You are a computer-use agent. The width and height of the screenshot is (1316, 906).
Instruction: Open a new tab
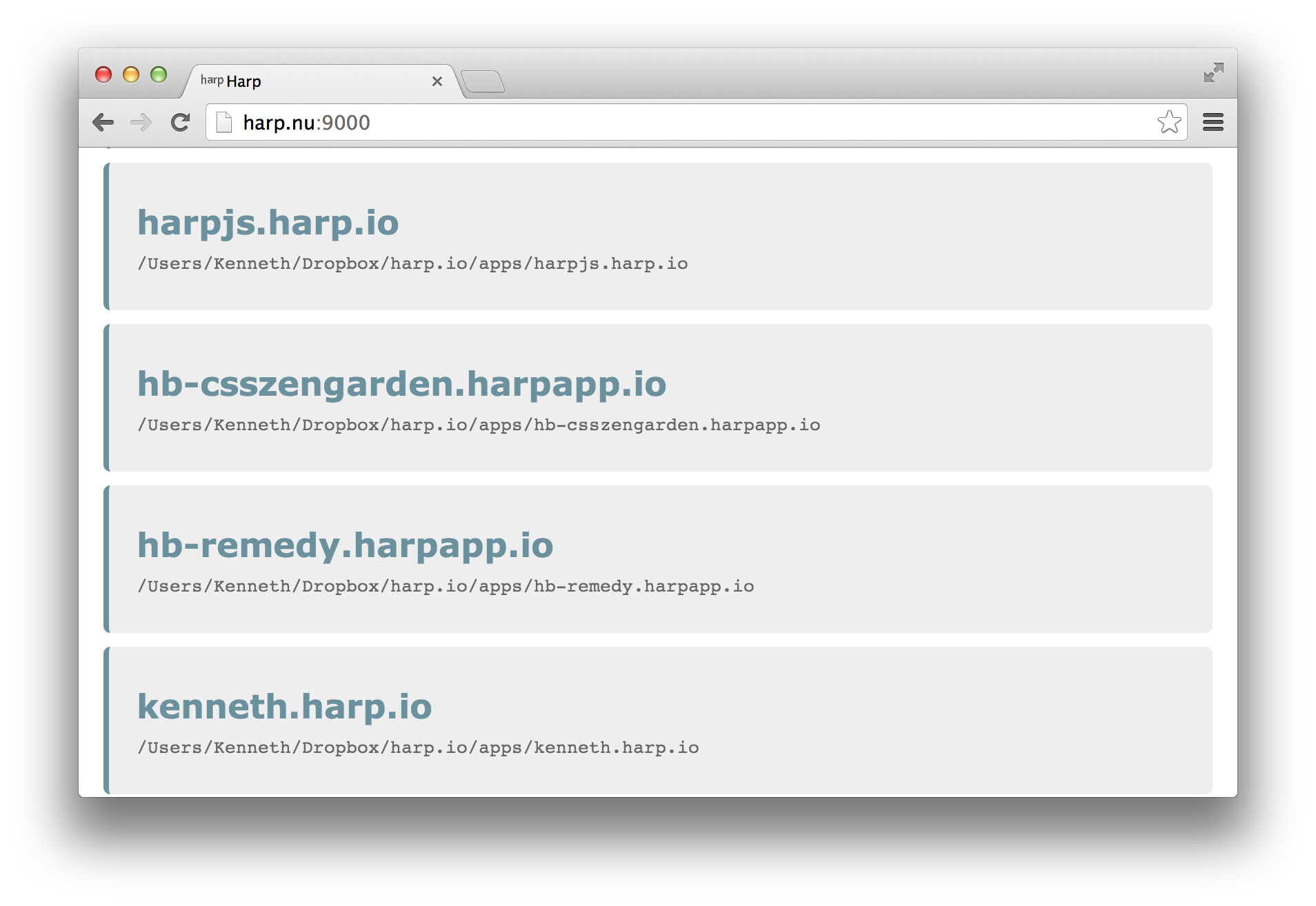[x=483, y=82]
